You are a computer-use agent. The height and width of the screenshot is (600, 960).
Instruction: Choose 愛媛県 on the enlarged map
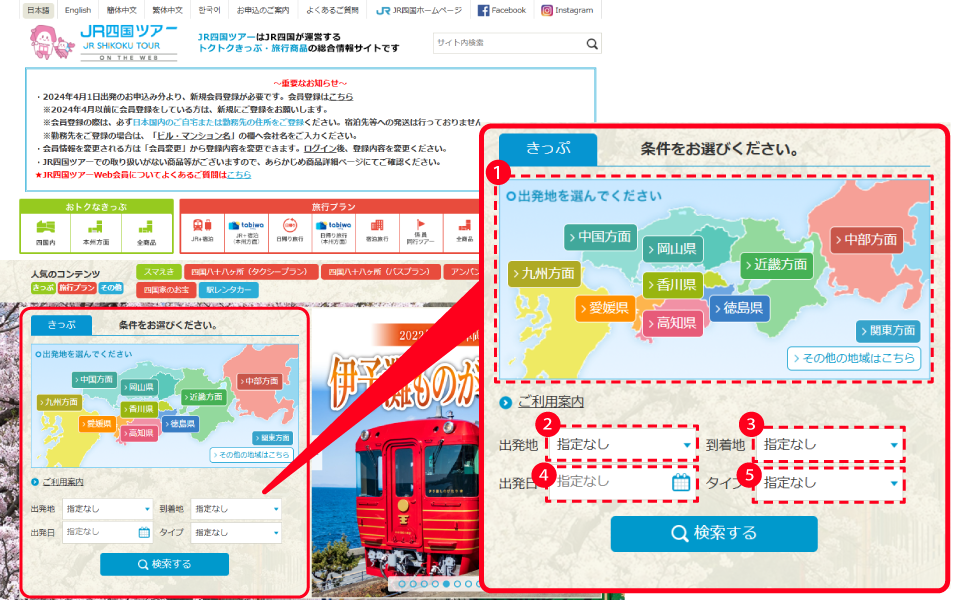tap(604, 308)
